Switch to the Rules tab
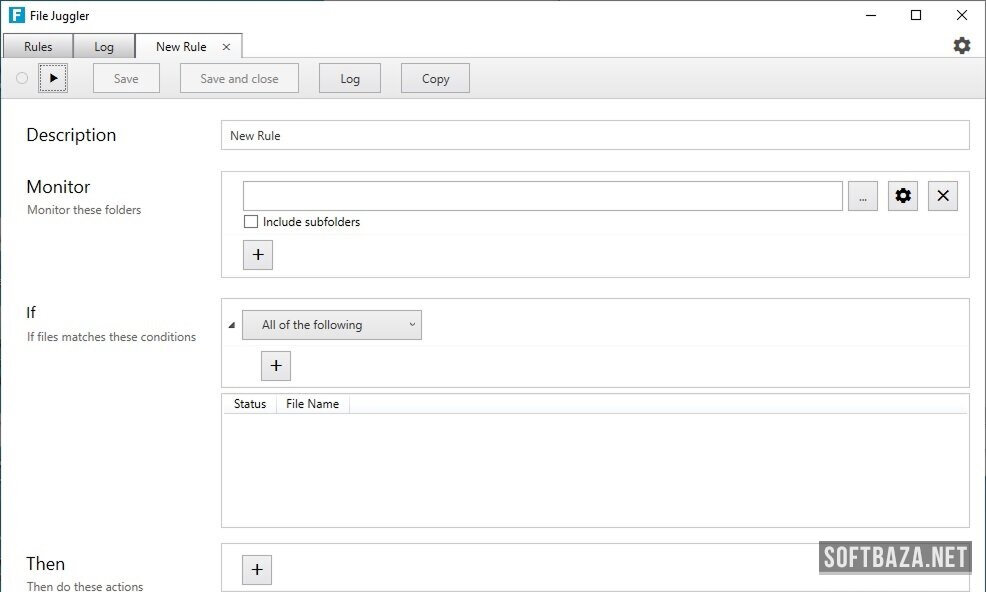Image resolution: width=986 pixels, height=592 pixels. point(38,47)
